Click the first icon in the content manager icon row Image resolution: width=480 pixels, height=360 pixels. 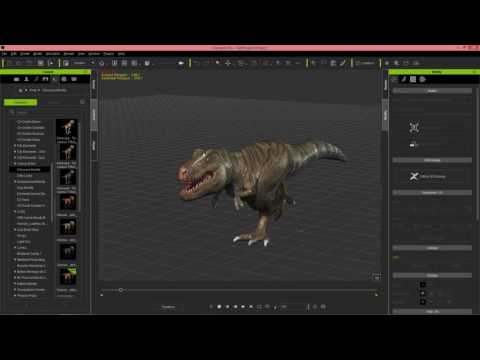(16, 79)
